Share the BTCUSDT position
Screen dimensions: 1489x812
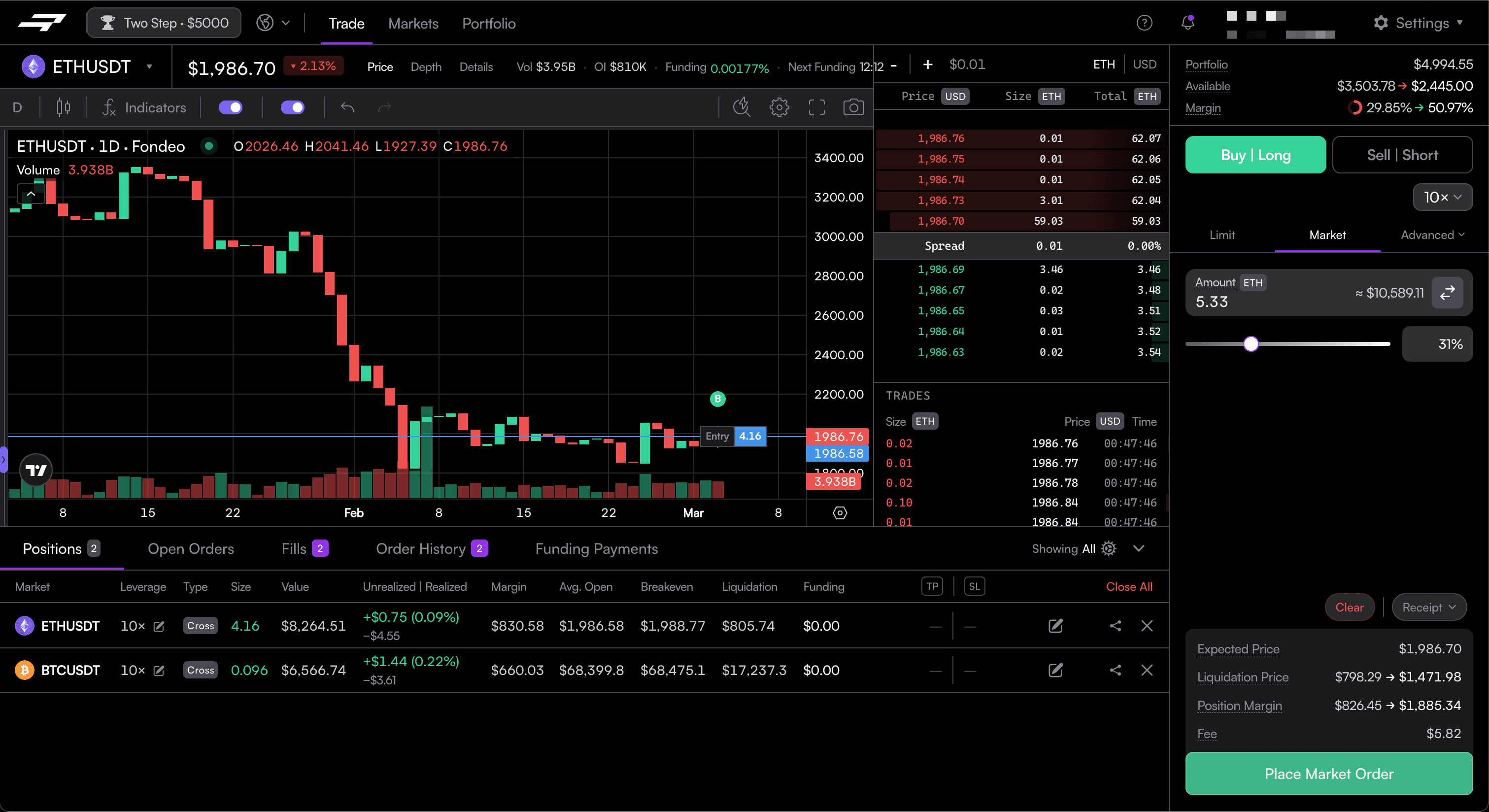click(x=1115, y=671)
